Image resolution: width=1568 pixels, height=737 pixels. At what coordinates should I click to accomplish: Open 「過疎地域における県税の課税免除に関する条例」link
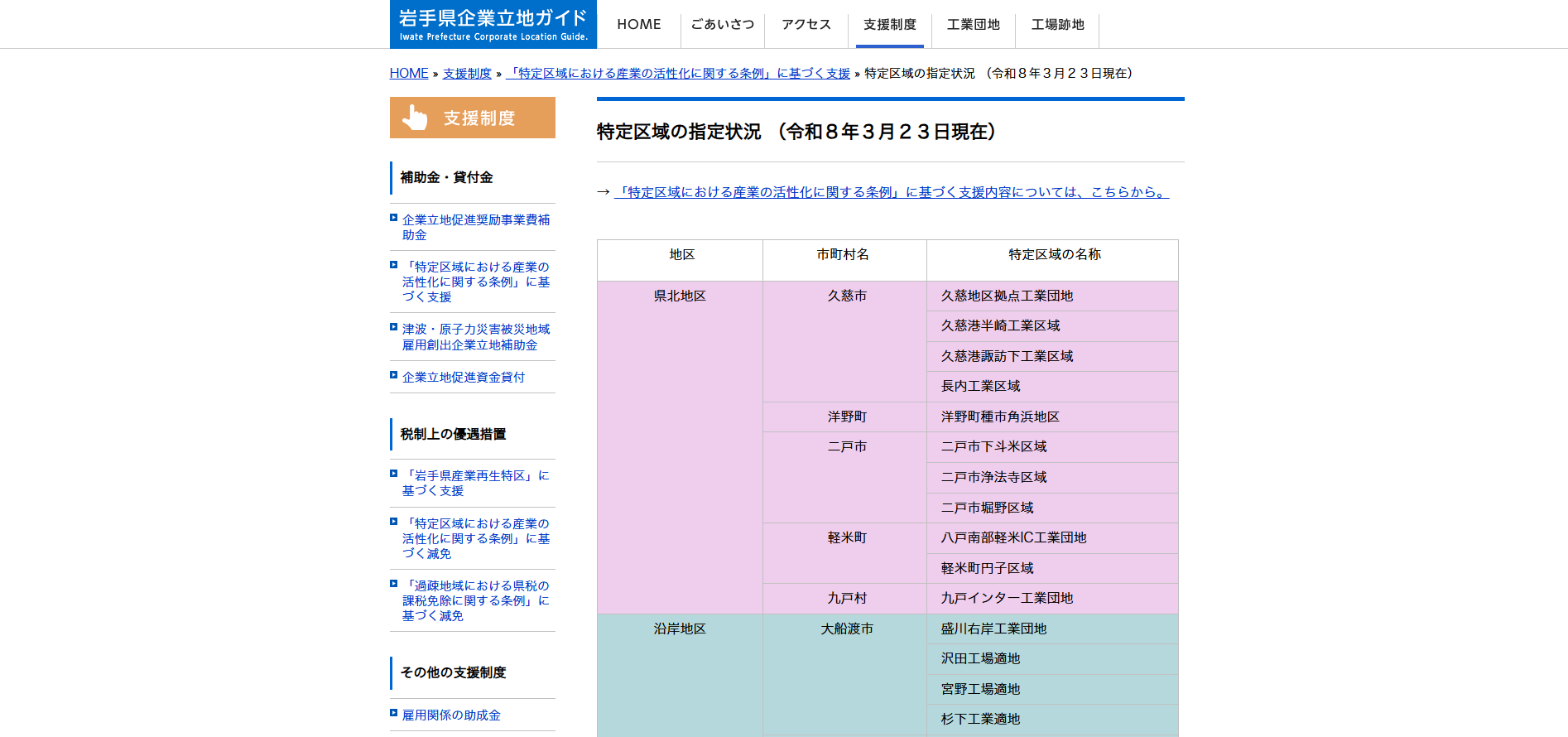pyautogui.click(x=476, y=600)
